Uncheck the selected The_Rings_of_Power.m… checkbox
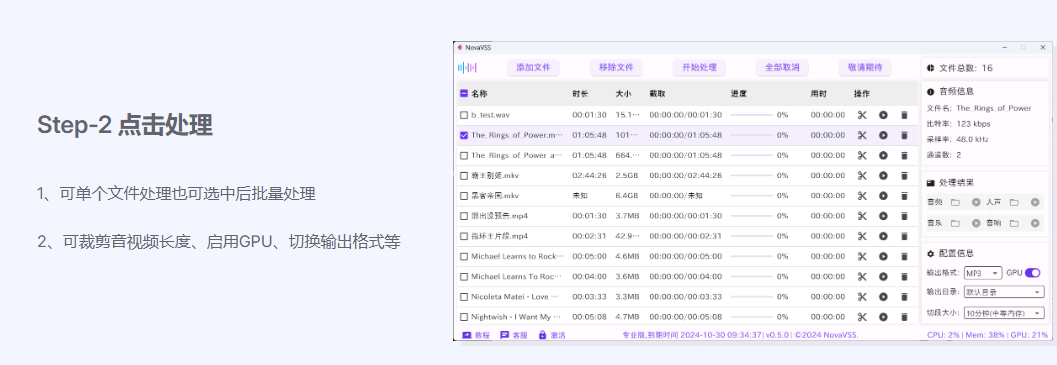This screenshot has width=1057, height=365. pyautogui.click(x=464, y=135)
